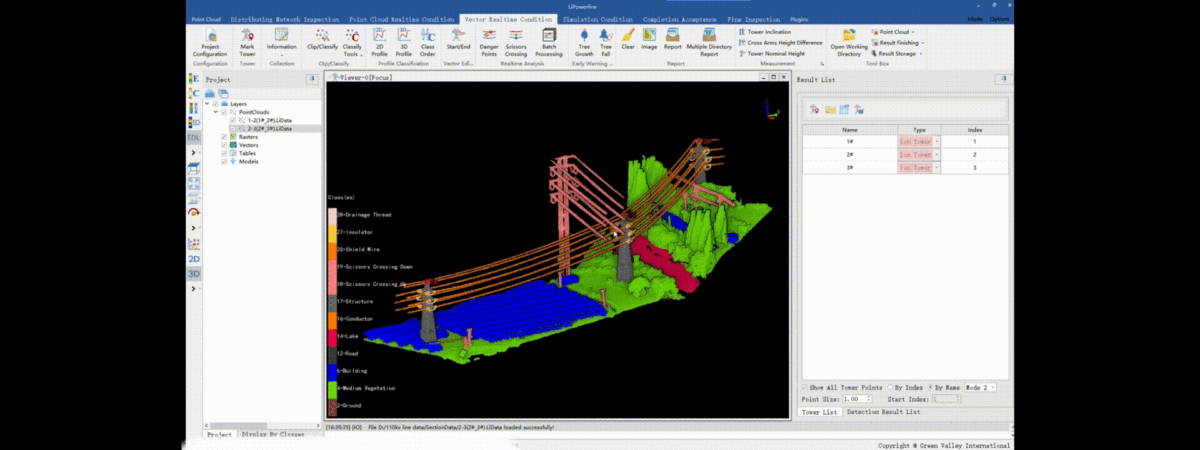Open the Plugins tab
This screenshot has height=450, width=1200.
(799, 19)
